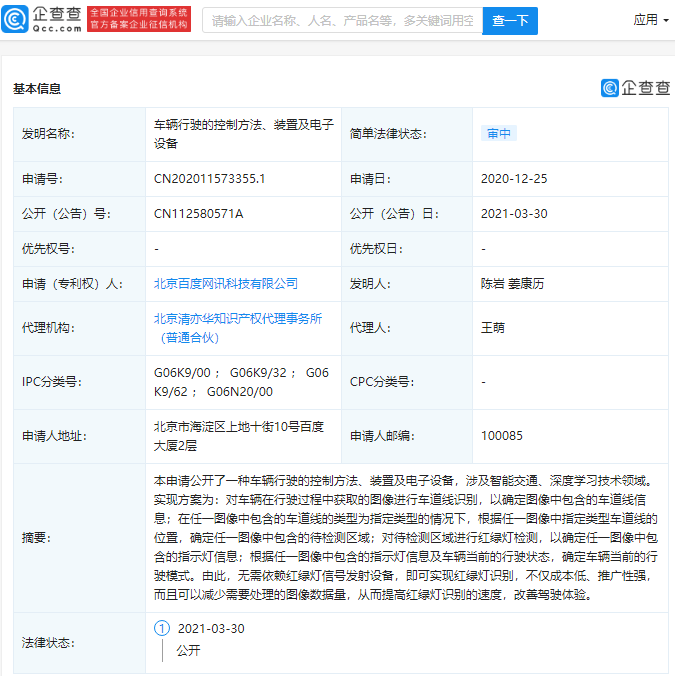
Task: Click the applicant postcode 100085
Action: 502,435
